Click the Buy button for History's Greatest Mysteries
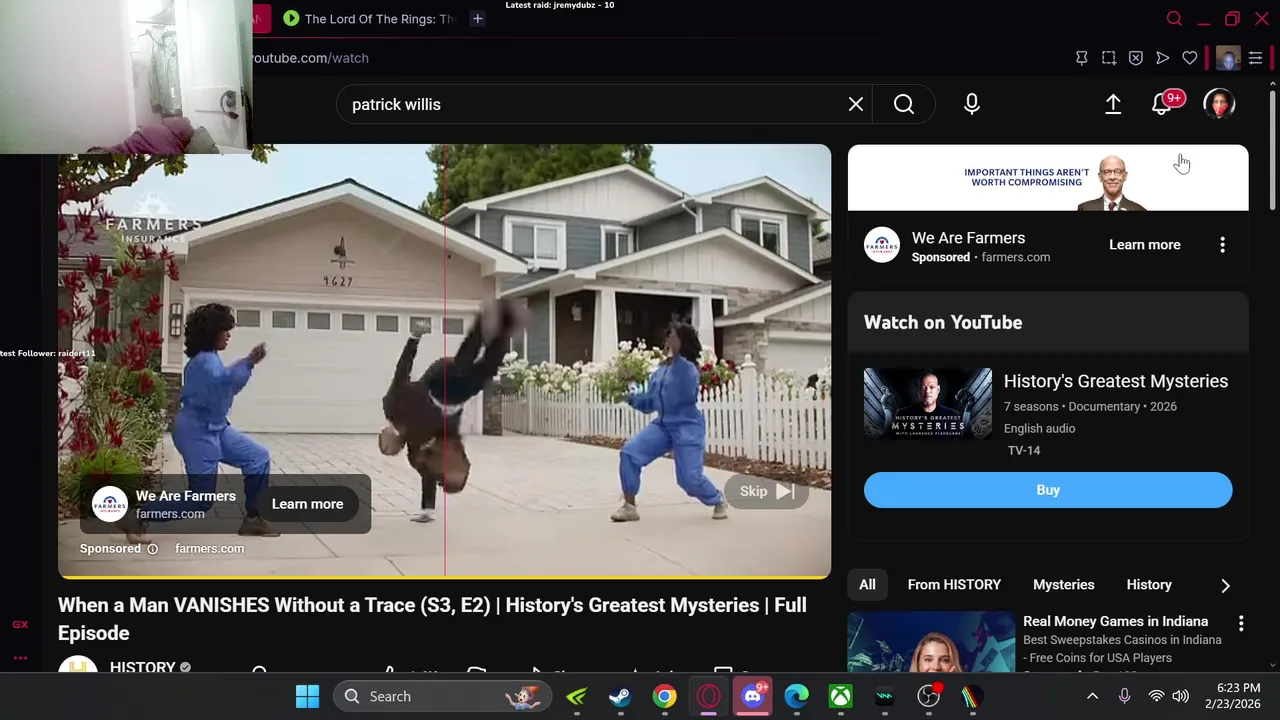This screenshot has width=1280, height=720. (x=1048, y=490)
